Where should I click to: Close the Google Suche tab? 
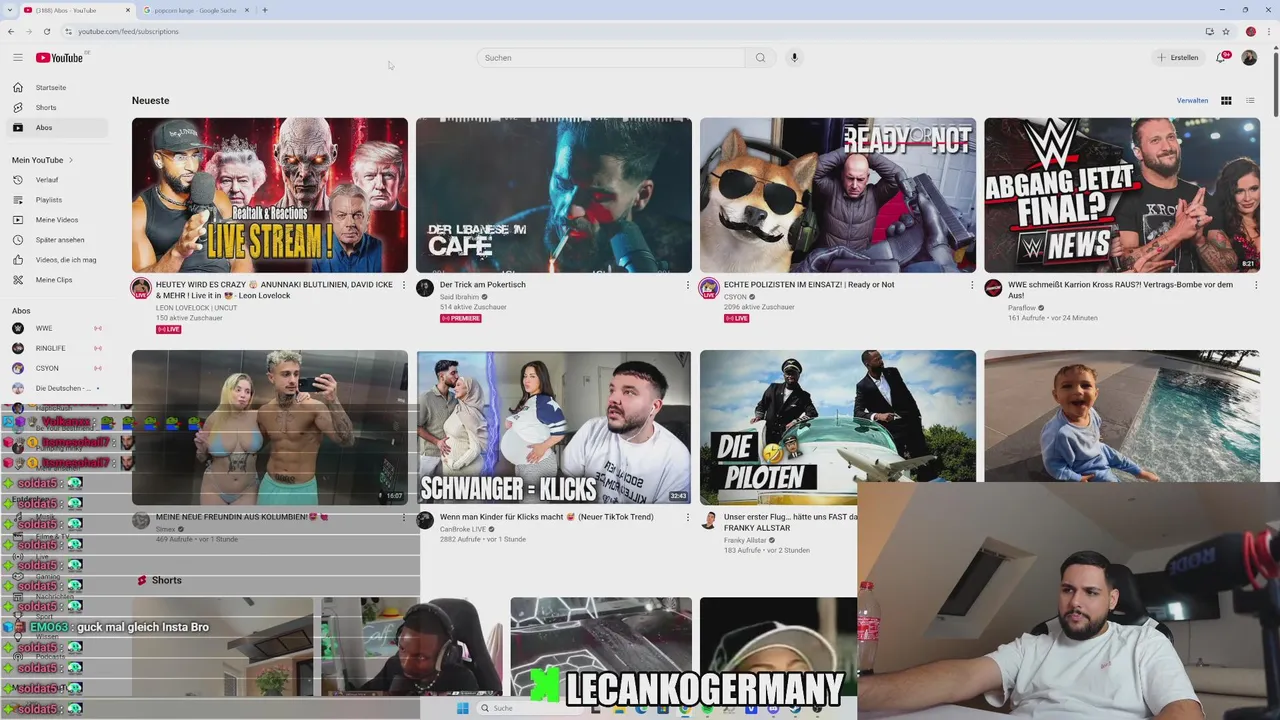247,10
